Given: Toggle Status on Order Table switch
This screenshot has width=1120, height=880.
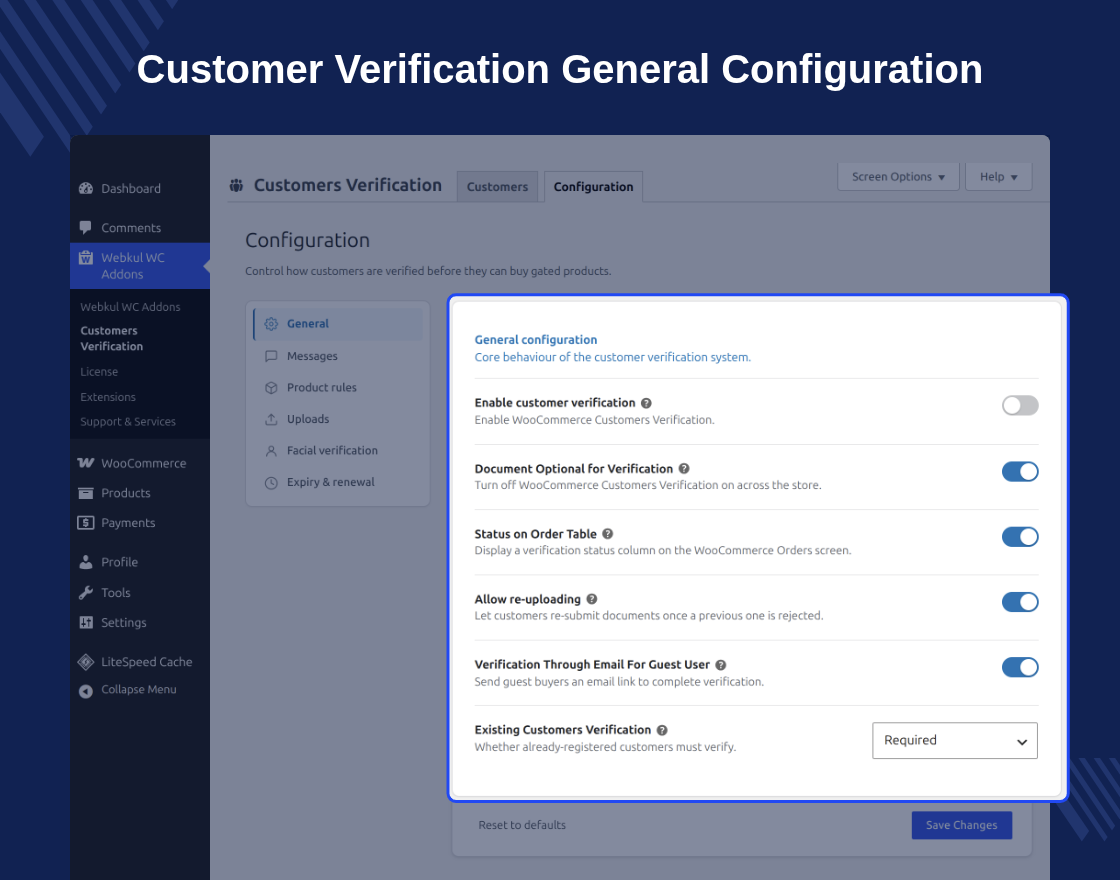Looking at the screenshot, I should pos(1020,536).
